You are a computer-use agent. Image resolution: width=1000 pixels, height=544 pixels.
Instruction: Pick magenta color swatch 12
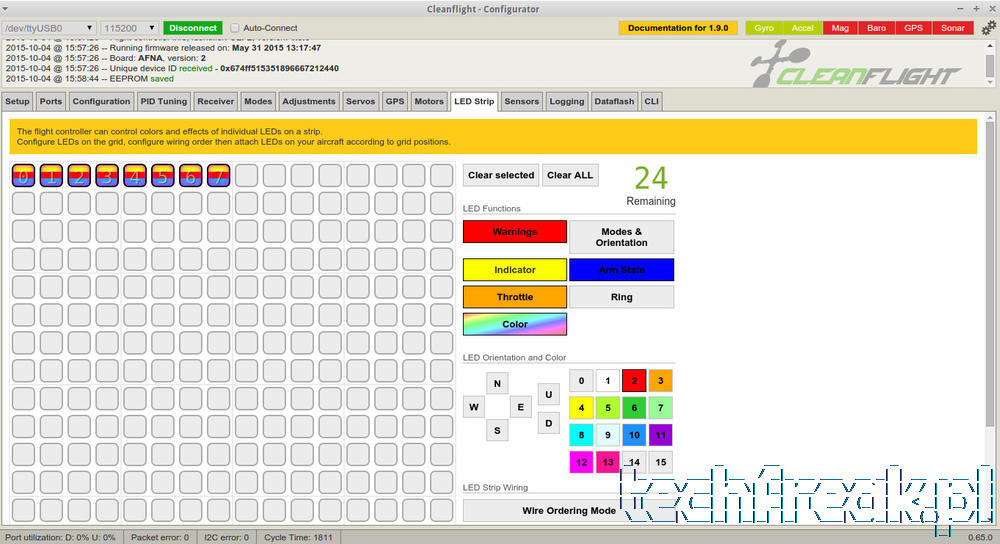point(581,462)
